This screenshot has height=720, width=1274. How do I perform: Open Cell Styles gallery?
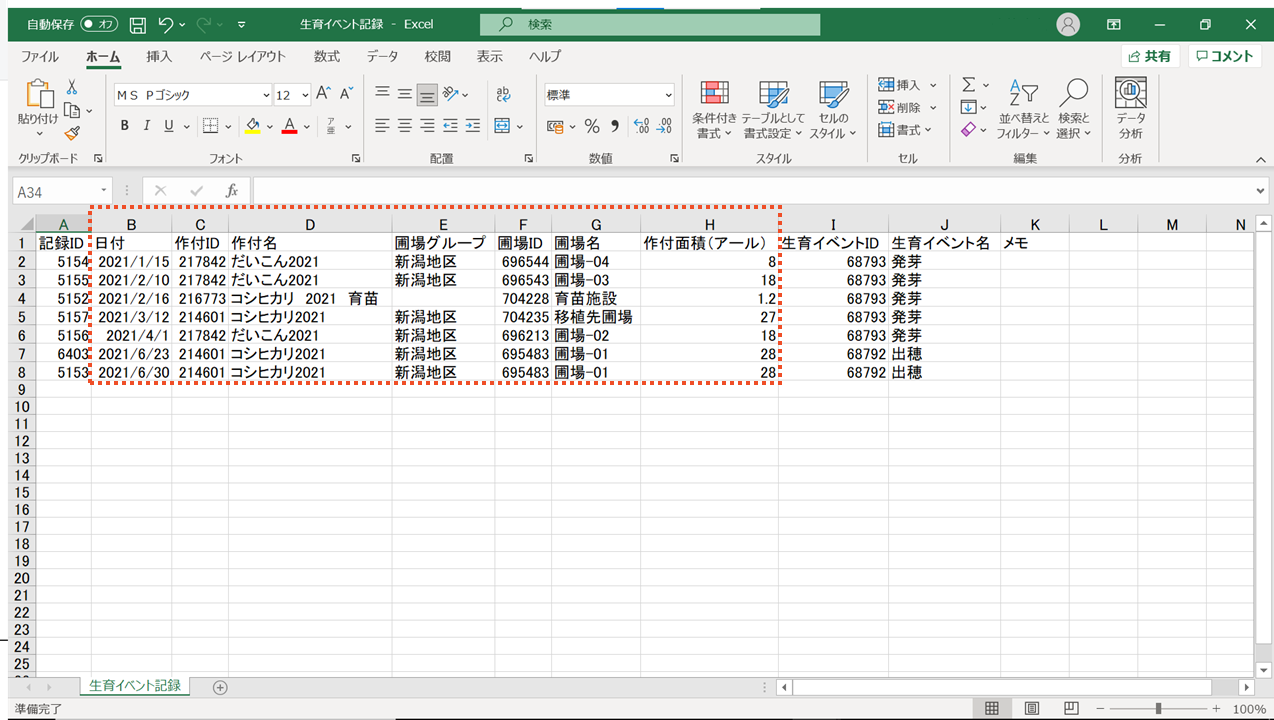coord(832,110)
